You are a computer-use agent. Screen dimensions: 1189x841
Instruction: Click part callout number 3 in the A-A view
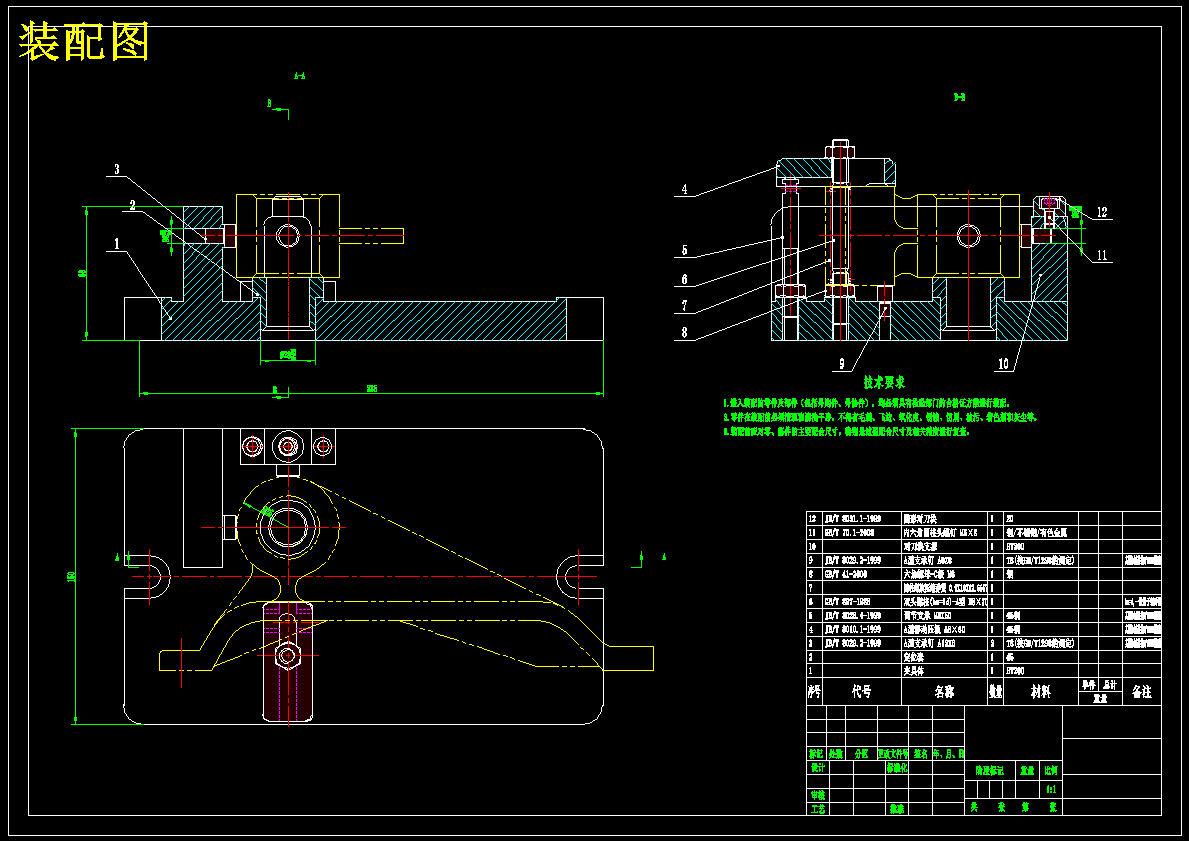[117, 169]
